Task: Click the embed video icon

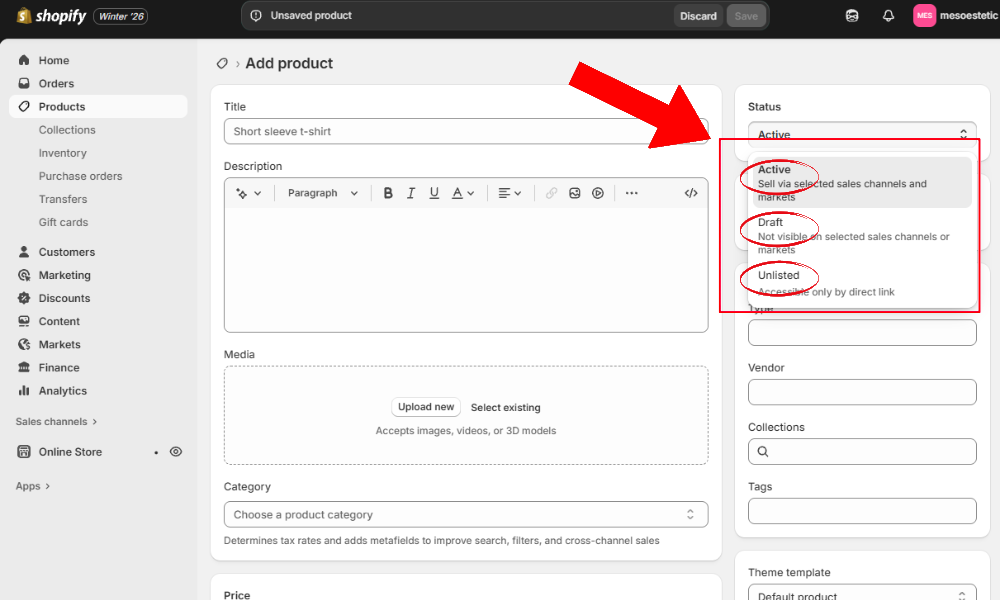Action: [597, 193]
